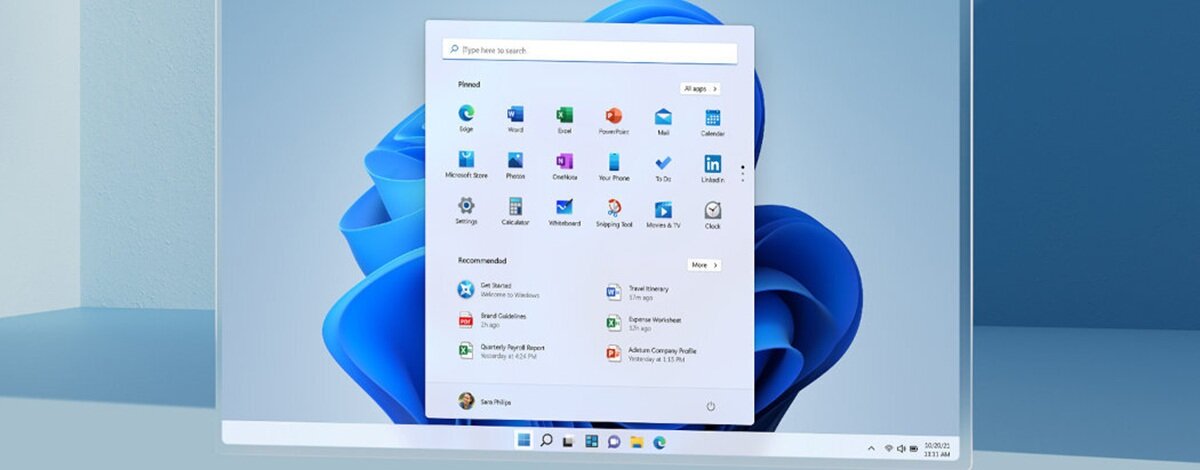Click the Start button on taskbar
Image resolution: width=1200 pixels, height=470 pixels.
[524, 441]
